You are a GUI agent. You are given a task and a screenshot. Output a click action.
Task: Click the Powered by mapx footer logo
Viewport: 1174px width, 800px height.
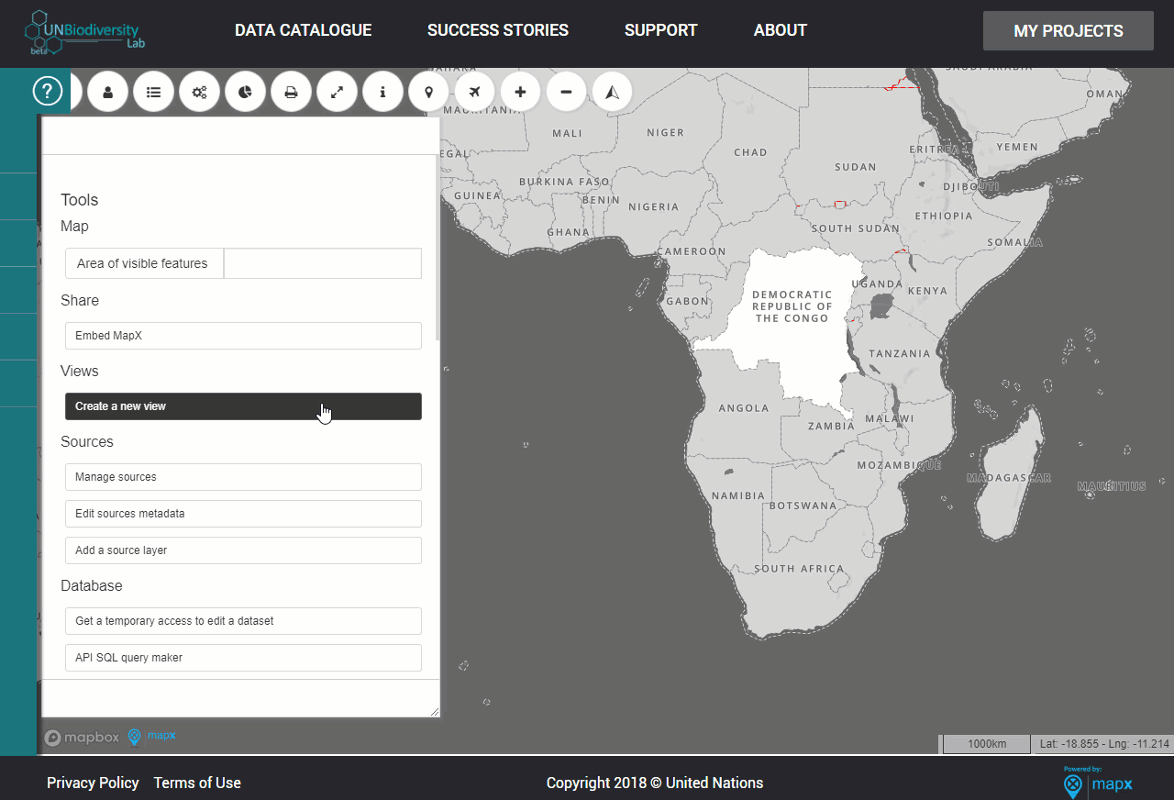(1098, 781)
